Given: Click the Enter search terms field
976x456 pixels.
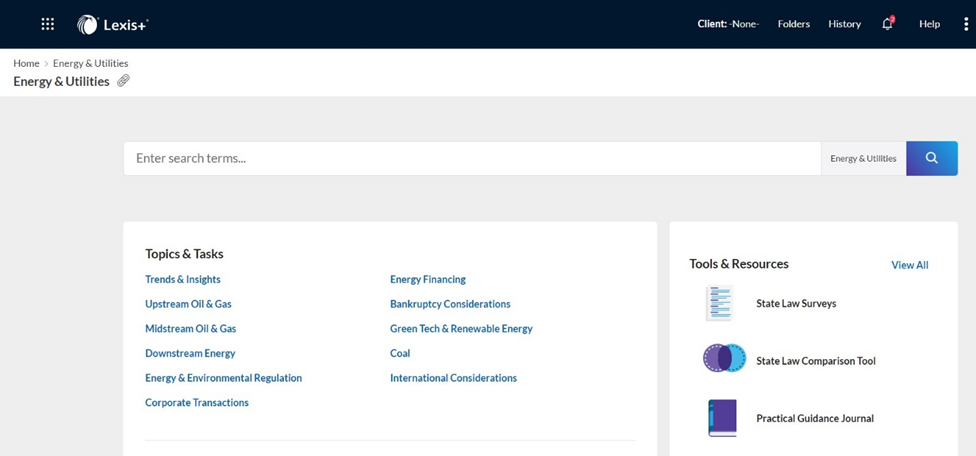Looking at the screenshot, I should (472, 159).
